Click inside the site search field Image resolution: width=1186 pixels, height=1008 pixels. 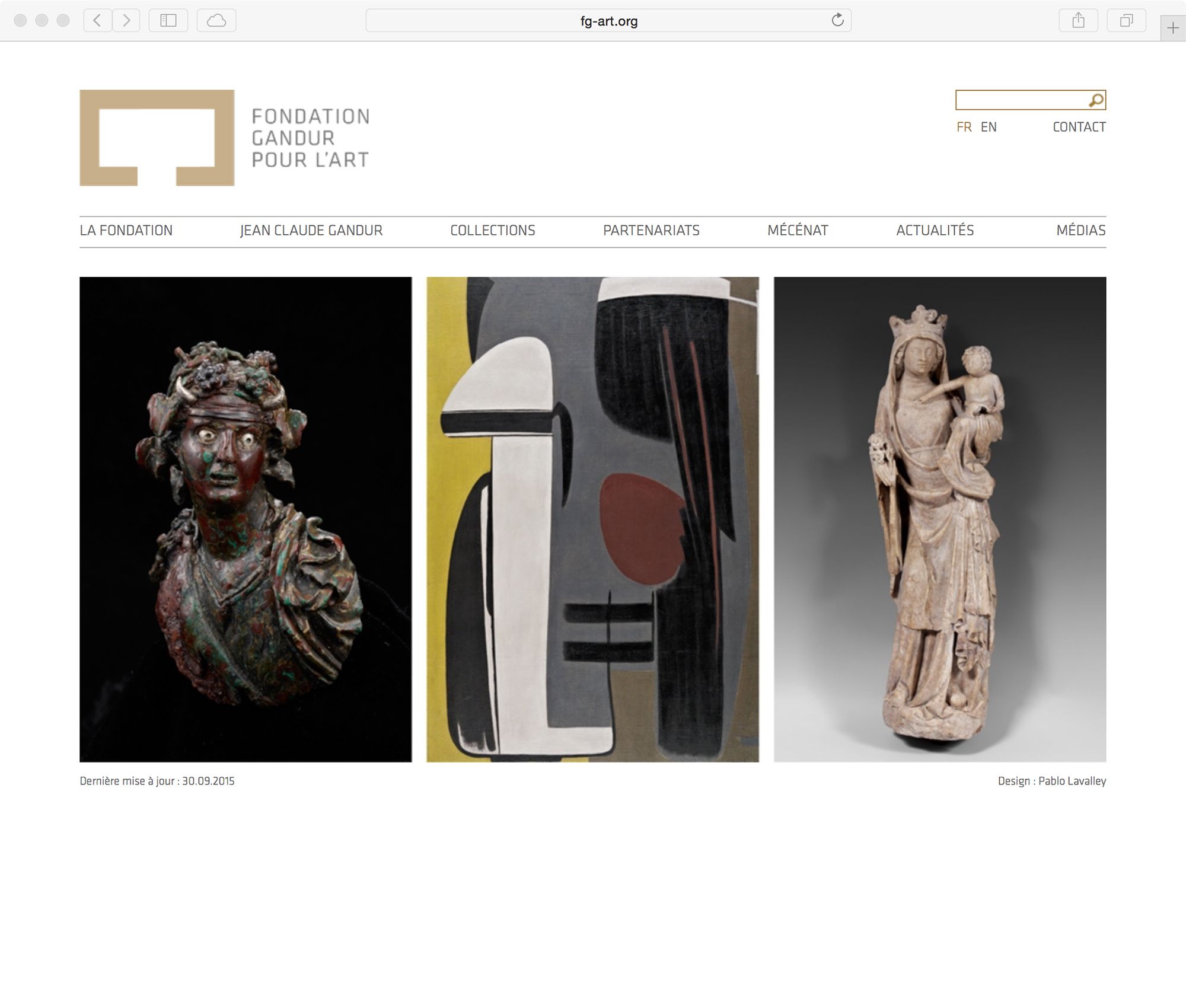(x=1021, y=100)
